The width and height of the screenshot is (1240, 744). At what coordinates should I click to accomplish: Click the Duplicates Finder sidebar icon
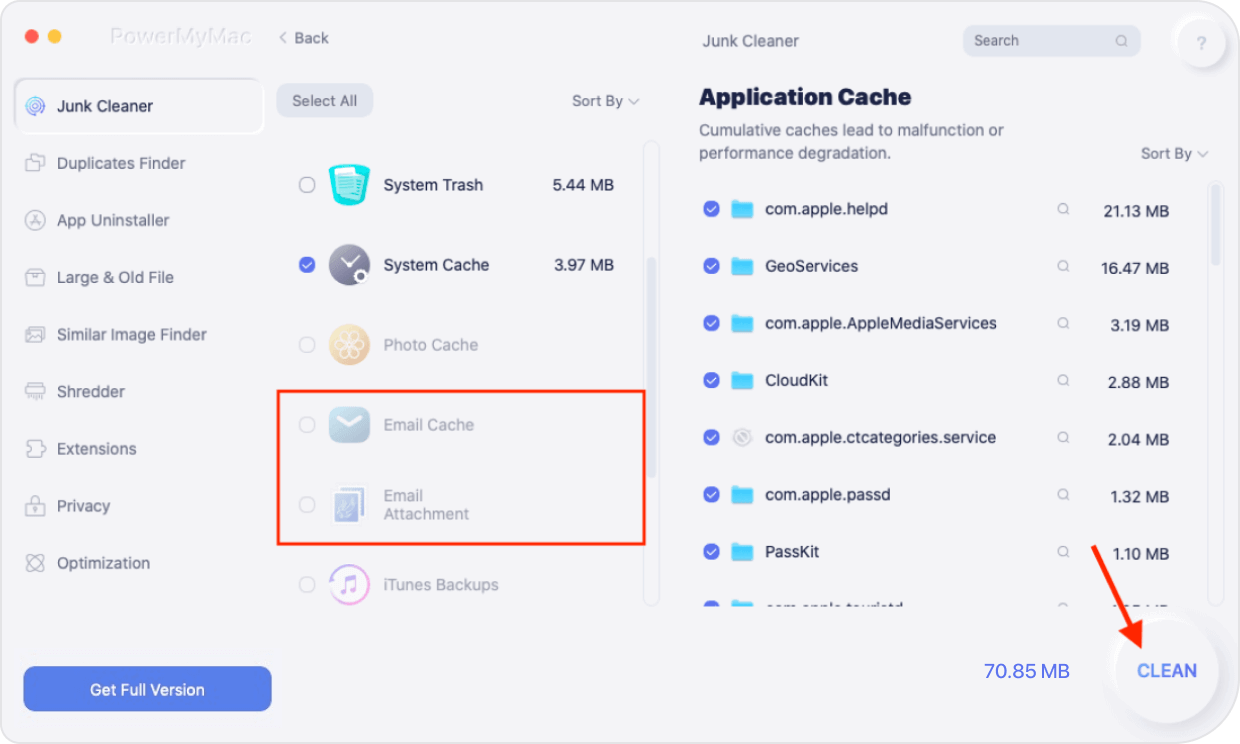point(35,163)
